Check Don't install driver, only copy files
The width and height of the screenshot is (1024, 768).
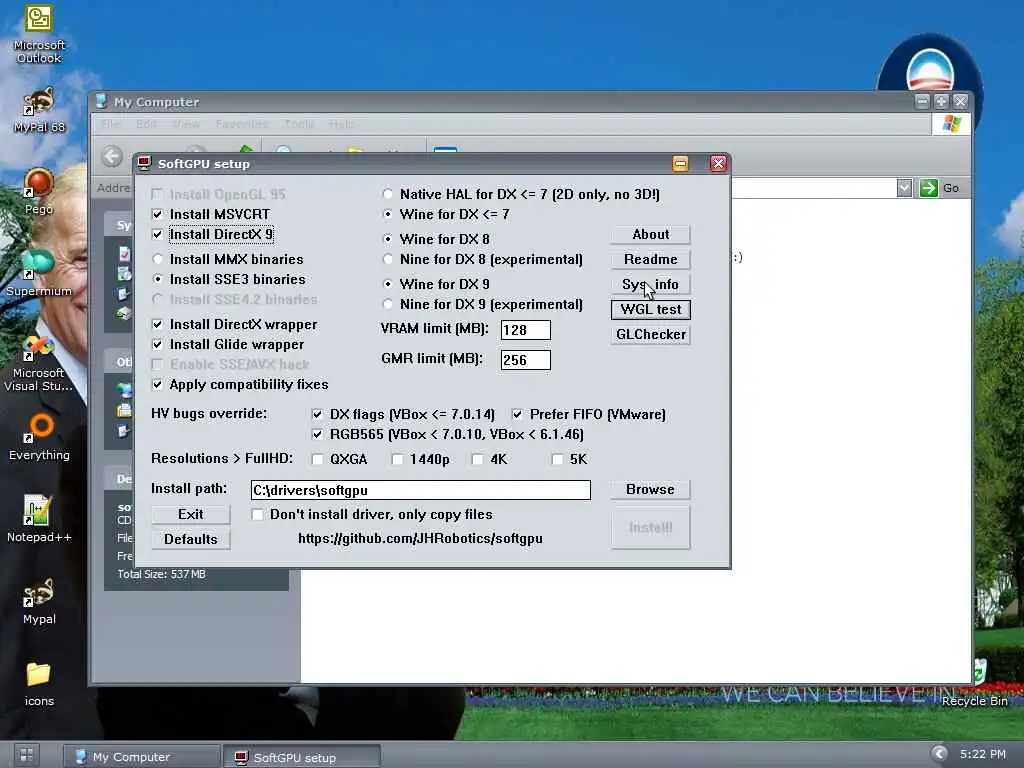coord(257,515)
